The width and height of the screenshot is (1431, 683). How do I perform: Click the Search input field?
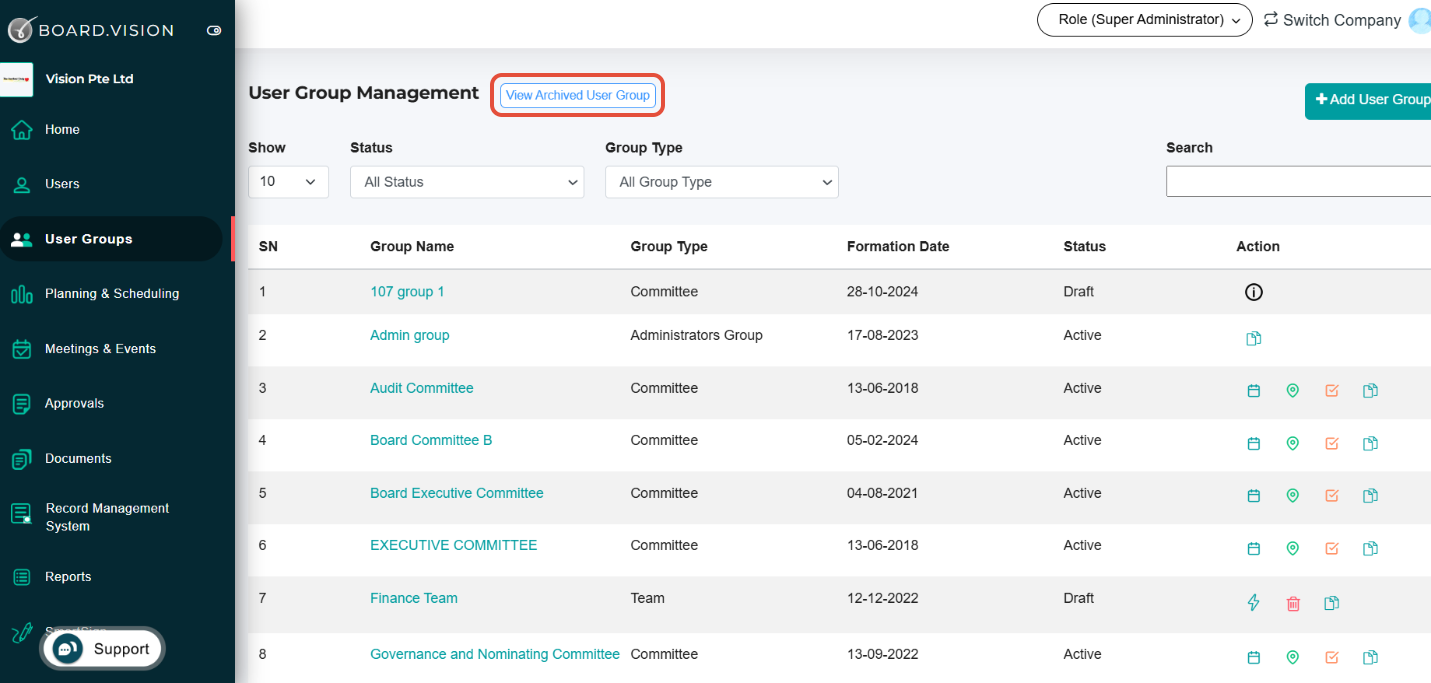tap(1298, 181)
